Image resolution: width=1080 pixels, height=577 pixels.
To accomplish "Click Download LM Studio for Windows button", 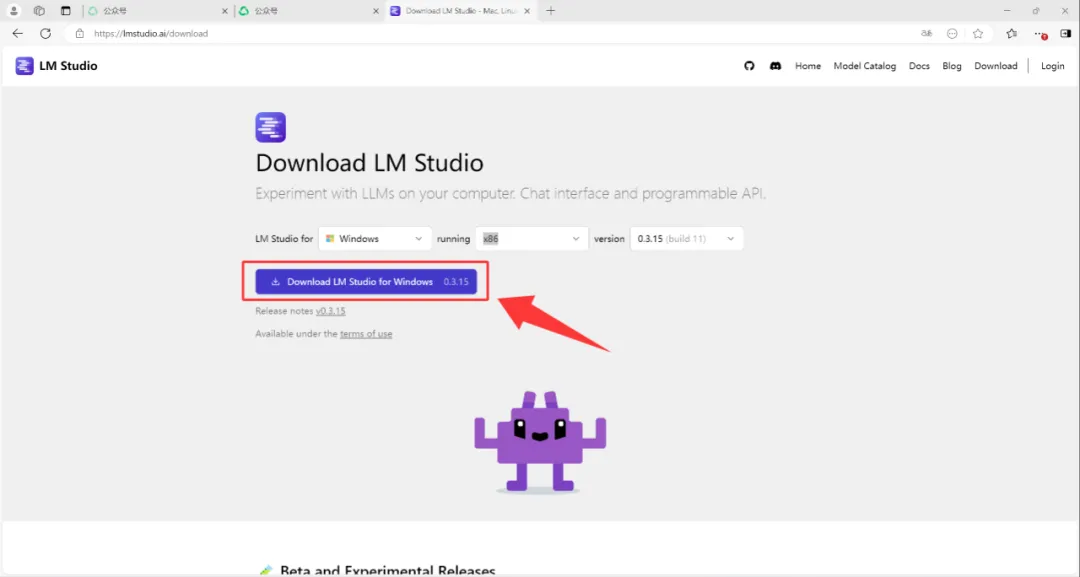I will pos(366,282).
